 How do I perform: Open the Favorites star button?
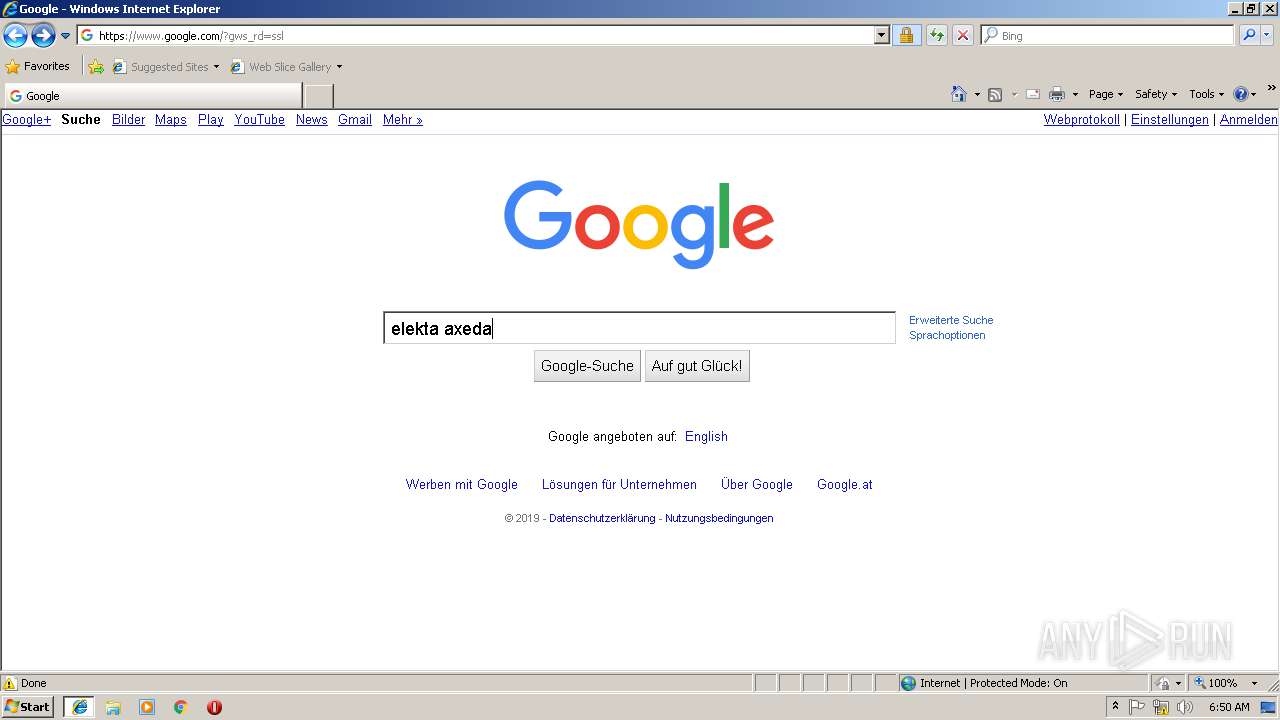38,67
